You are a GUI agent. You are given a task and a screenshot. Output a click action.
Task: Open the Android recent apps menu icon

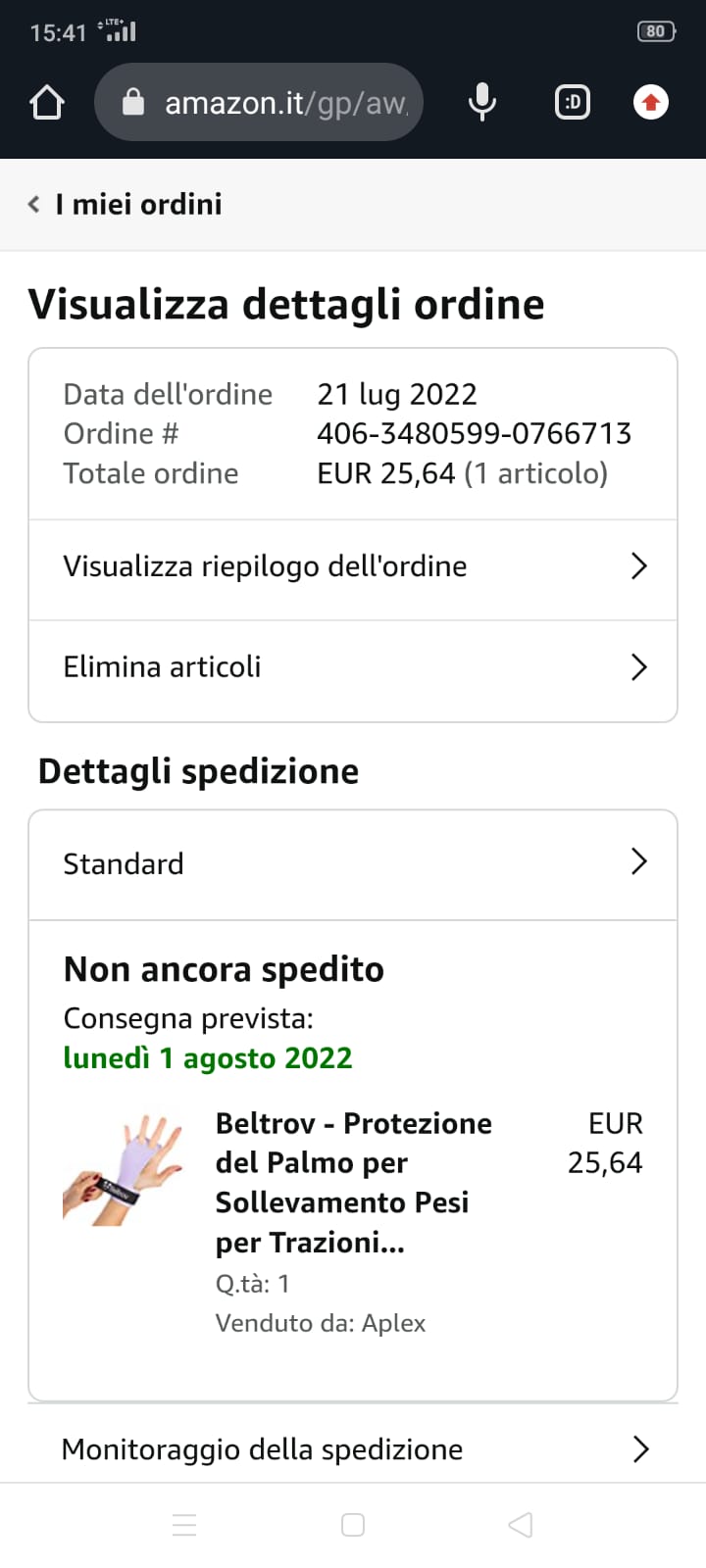coord(184,1525)
